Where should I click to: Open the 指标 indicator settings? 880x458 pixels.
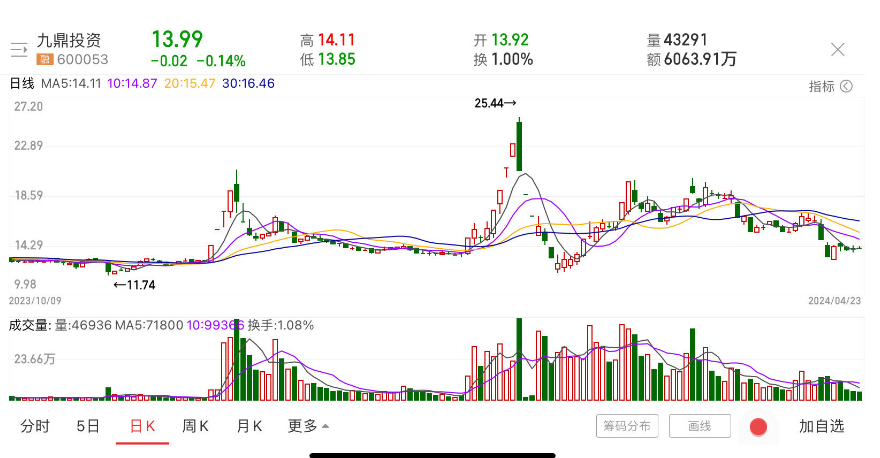coord(830,86)
